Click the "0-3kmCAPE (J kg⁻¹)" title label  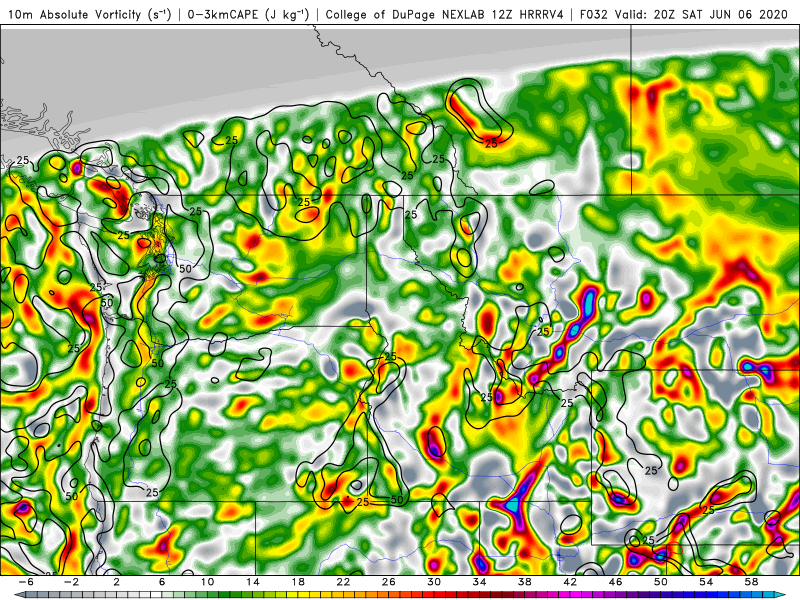tap(248, 15)
